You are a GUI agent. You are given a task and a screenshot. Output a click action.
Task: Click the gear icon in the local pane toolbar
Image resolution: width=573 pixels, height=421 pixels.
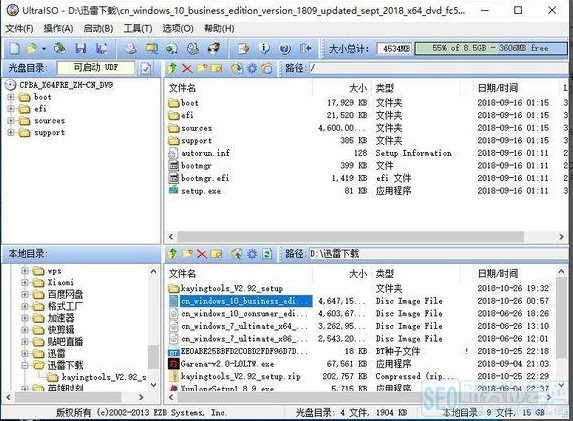pos(252,254)
